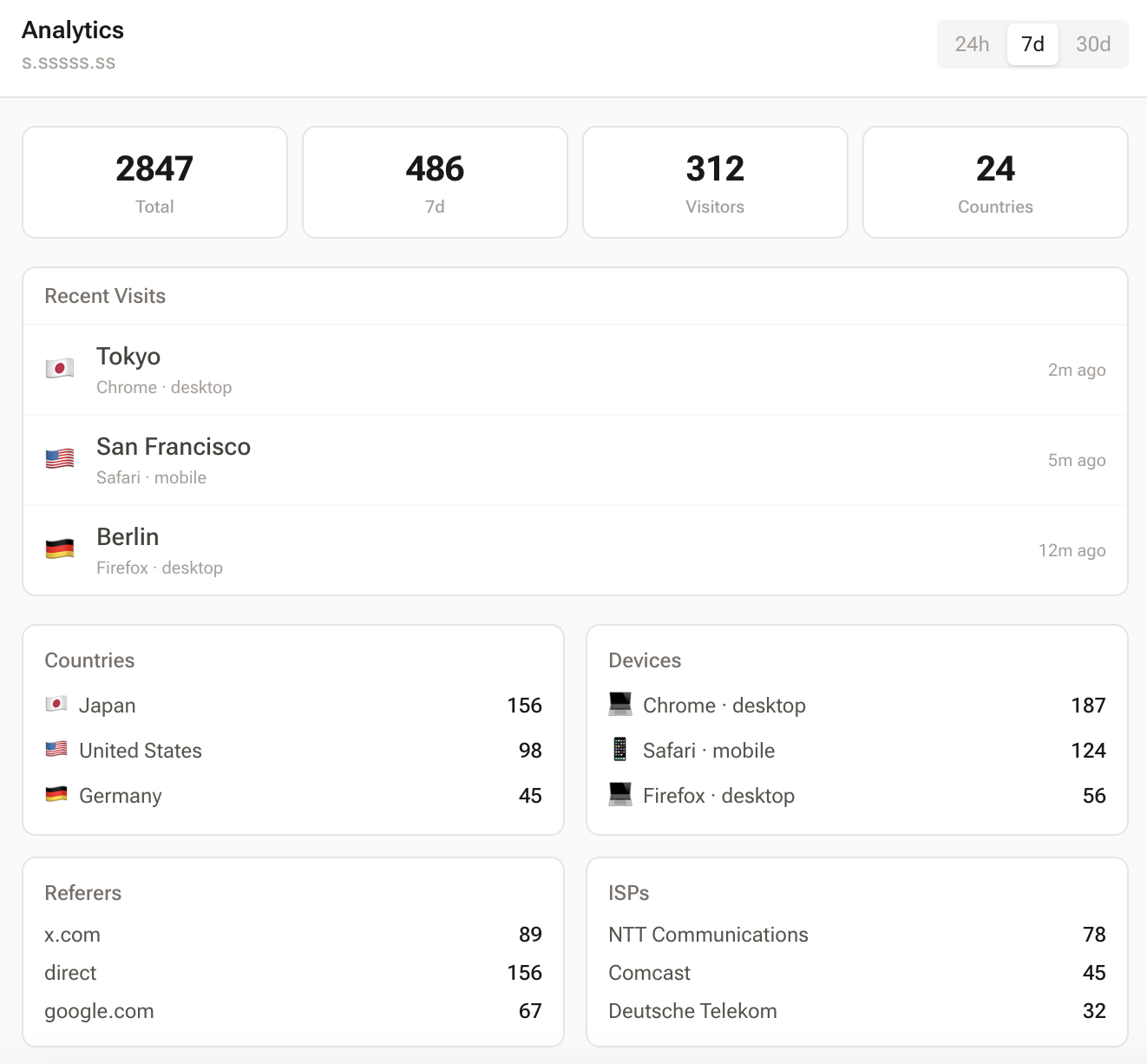
Task: Click the laptop icon next to Chrome desktop
Action: point(620,704)
